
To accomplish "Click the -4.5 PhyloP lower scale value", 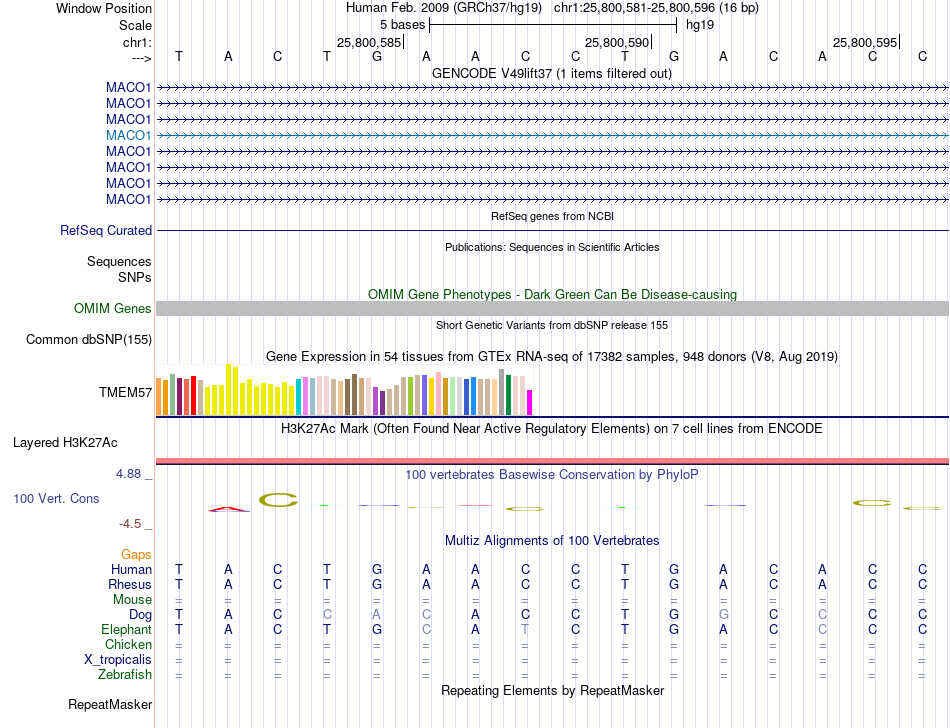I will tap(130, 524).
